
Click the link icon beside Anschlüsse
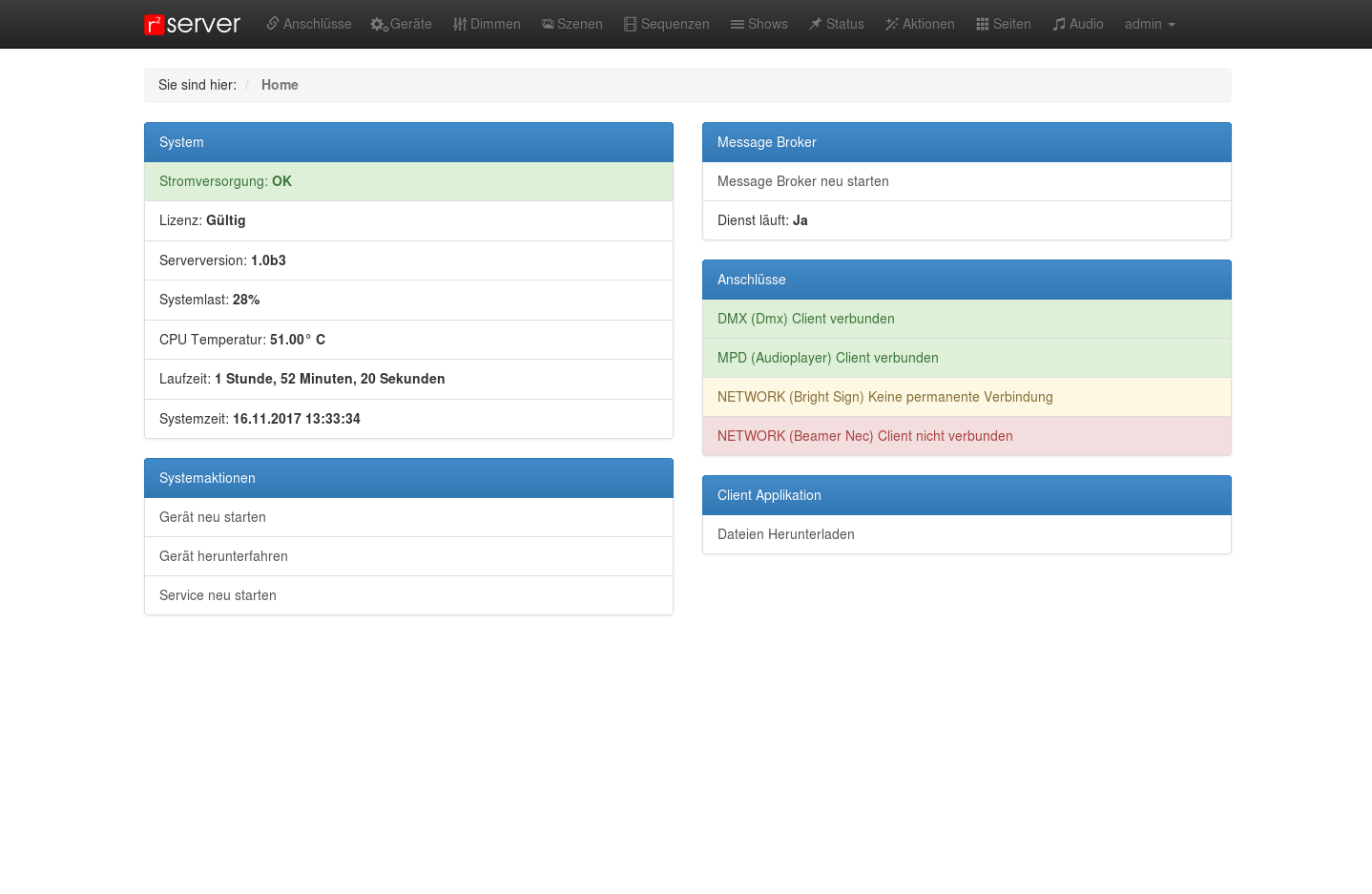point(273,24)
